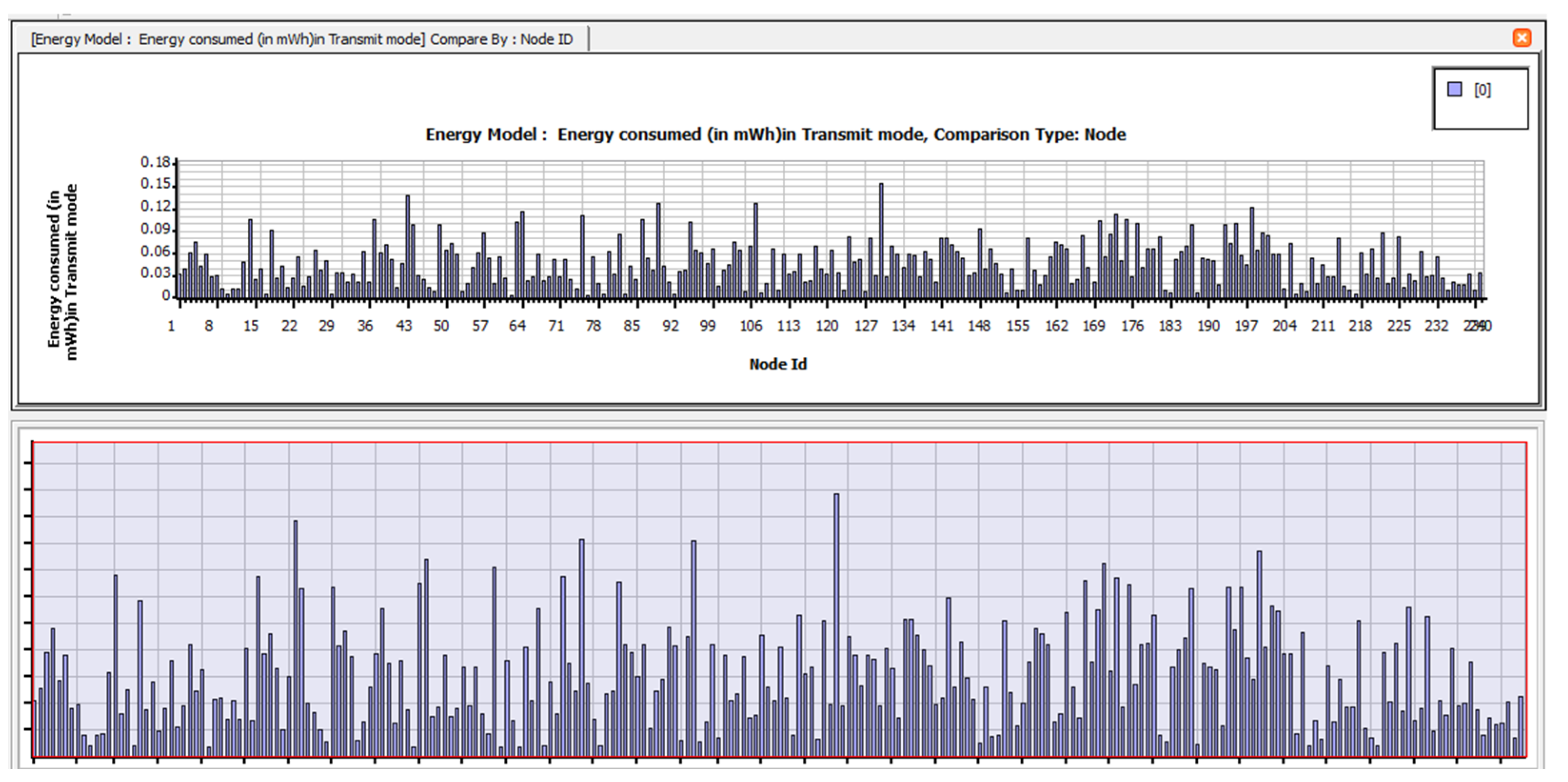Click y-axis tick label 0.18
1568x782 pixels.
click(x=155, y=163)
